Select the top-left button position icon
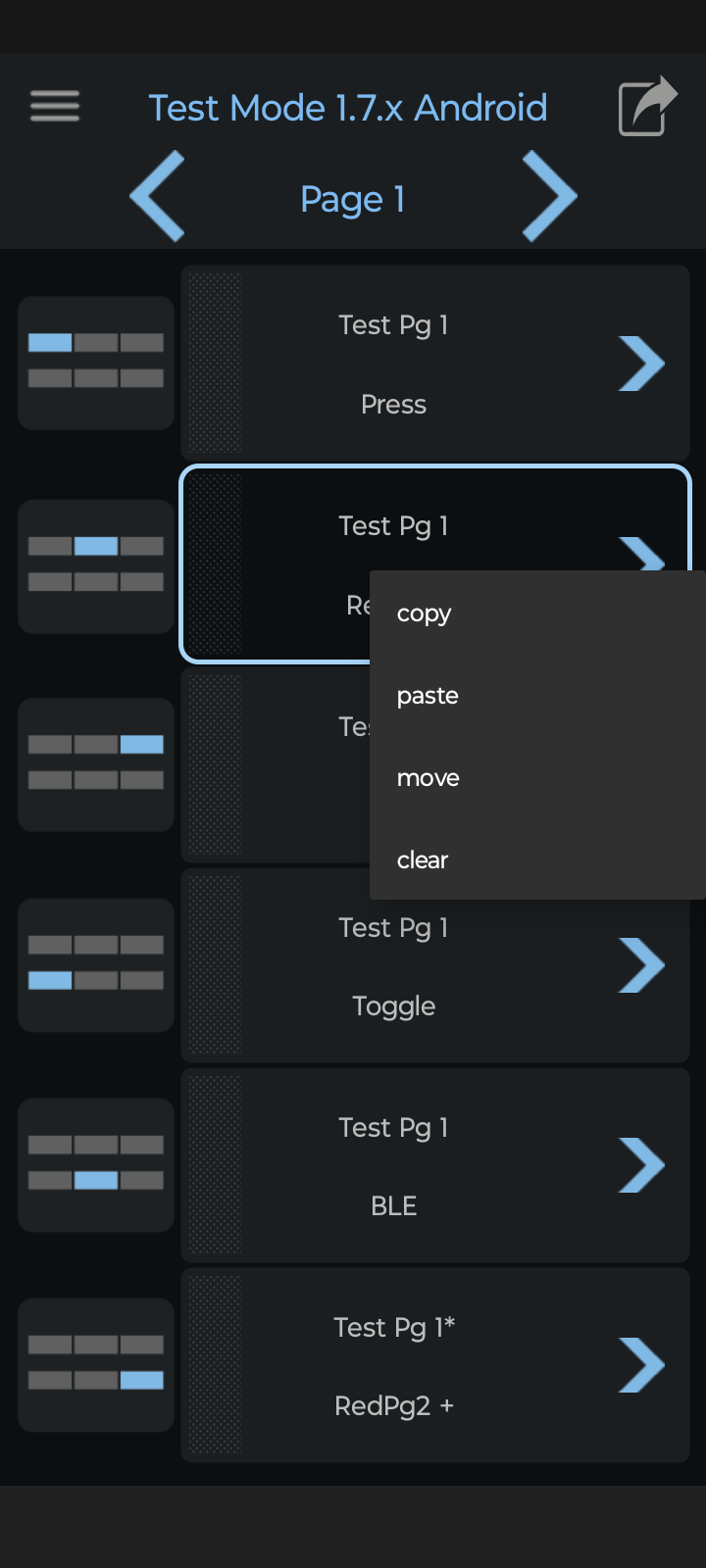706x1568 pixels. click(x=96, y=363)
